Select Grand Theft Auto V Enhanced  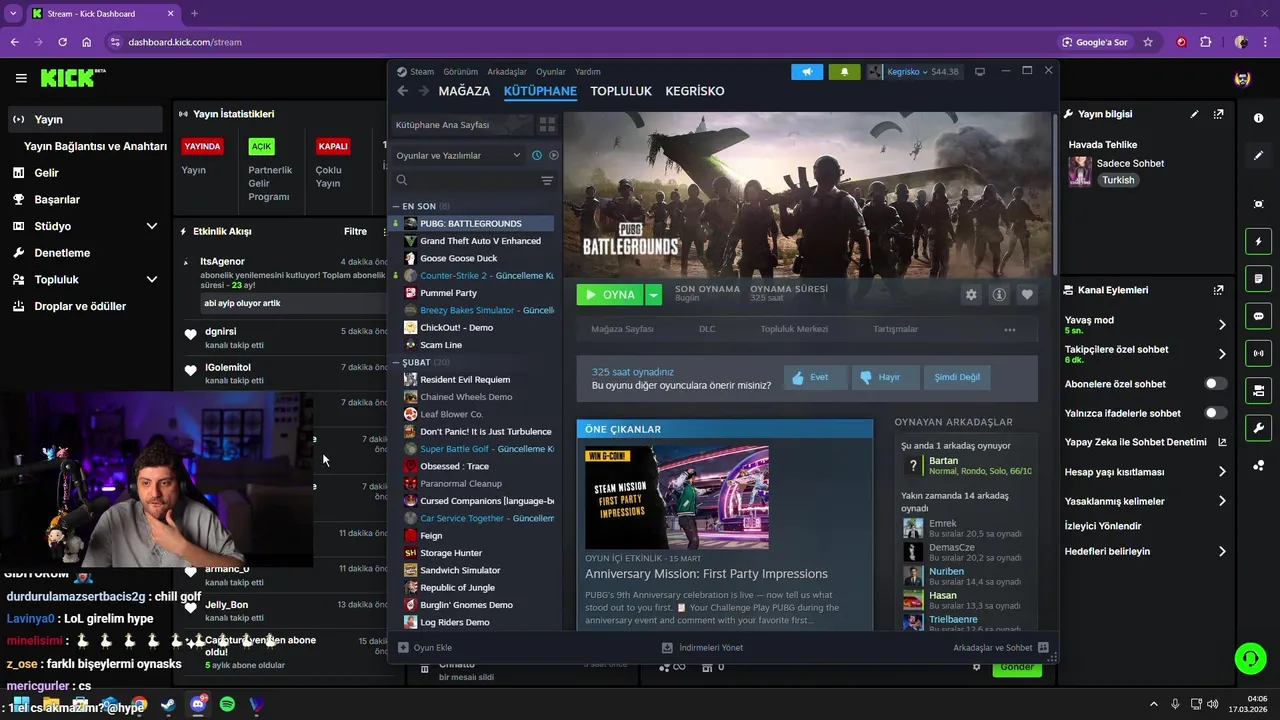click(480, 241)
